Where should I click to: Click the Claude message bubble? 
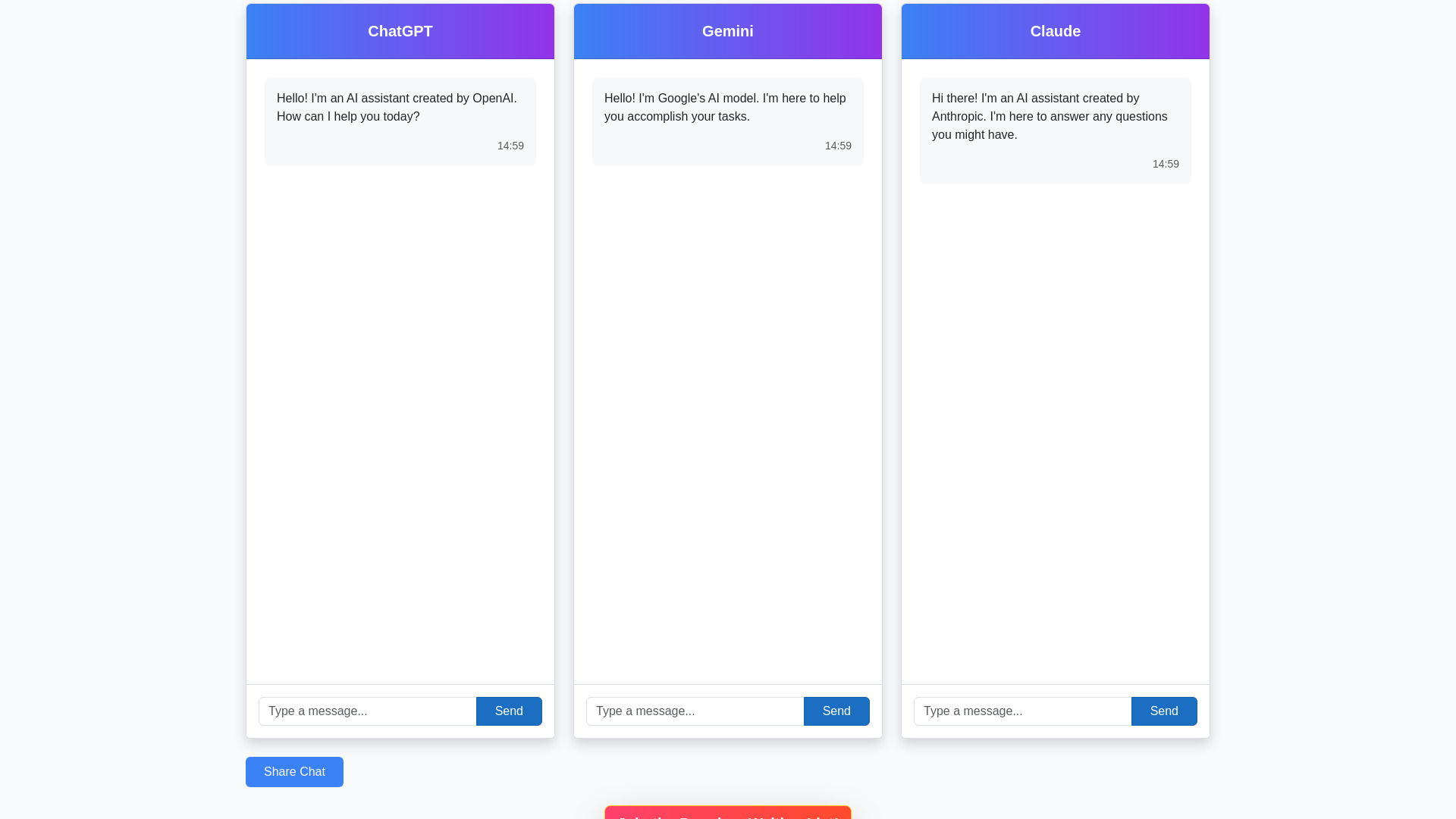tap(1055, 130)
